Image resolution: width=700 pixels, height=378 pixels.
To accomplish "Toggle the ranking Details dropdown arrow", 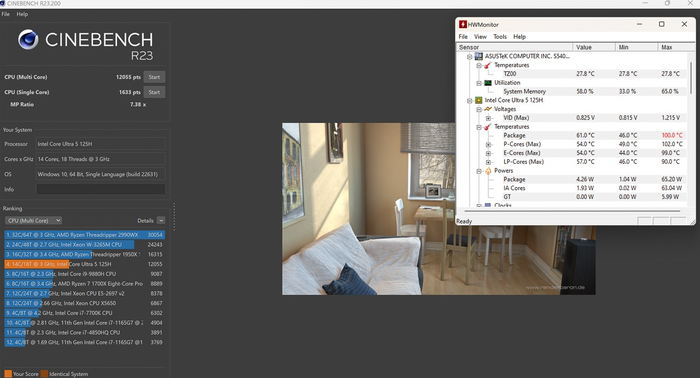I will (x=161, y=220).
